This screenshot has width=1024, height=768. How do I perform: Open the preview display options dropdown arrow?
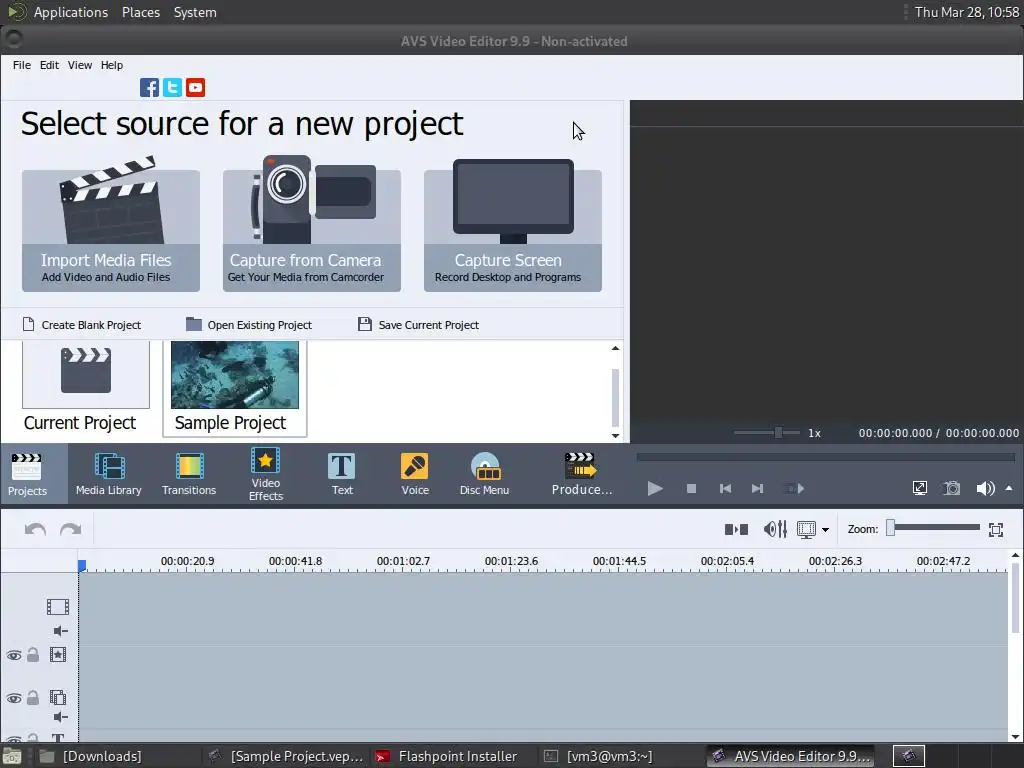click(825, 530)
